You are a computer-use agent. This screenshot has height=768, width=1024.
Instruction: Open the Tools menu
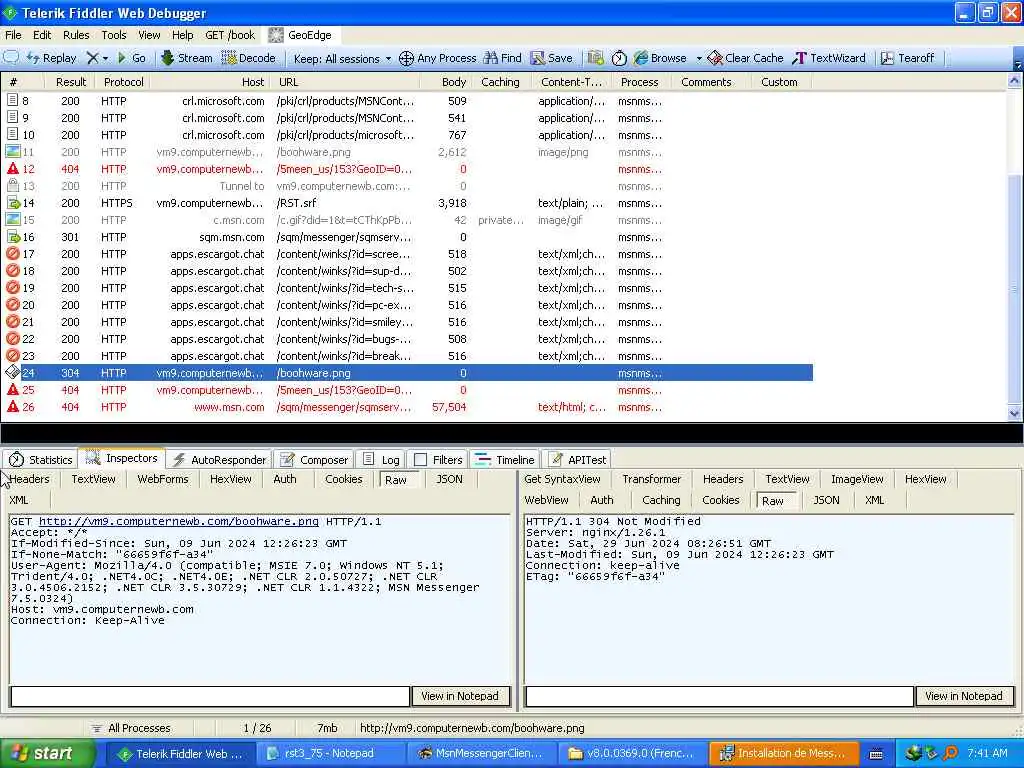coord(114,35)
